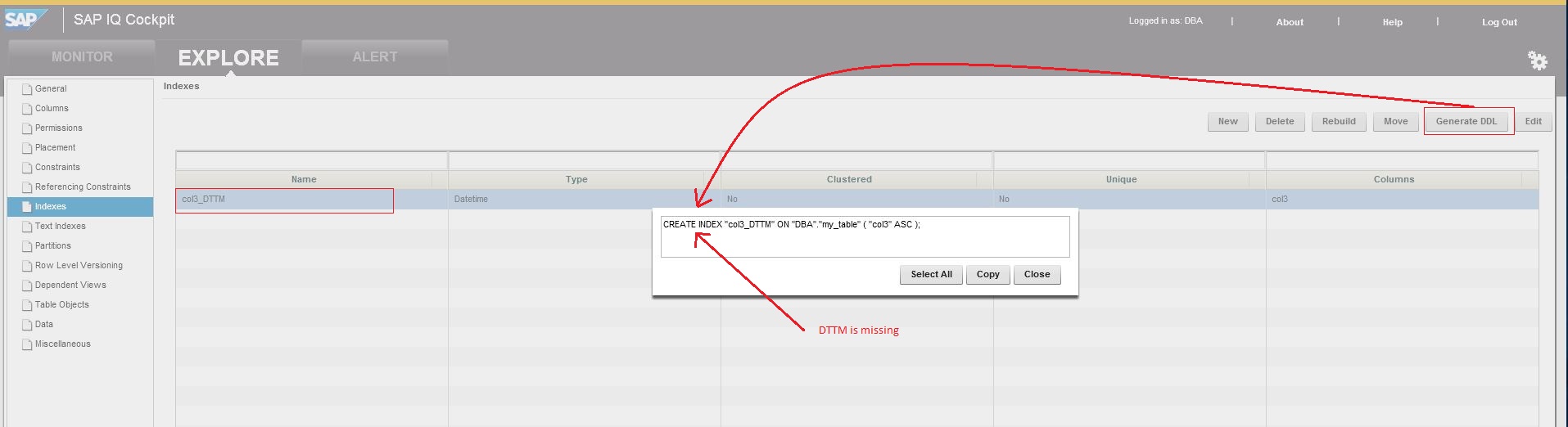Sort by the Type column header
The width and height of the screenshot is (1568, 427).
(576, 179)
